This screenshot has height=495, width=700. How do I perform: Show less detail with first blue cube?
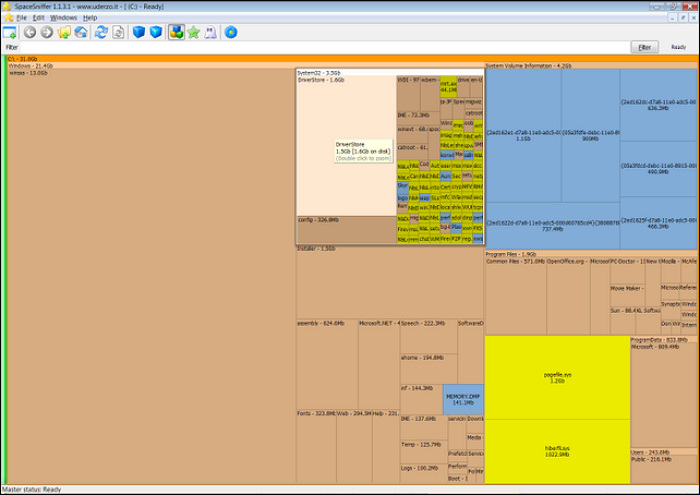coord(139,32)
